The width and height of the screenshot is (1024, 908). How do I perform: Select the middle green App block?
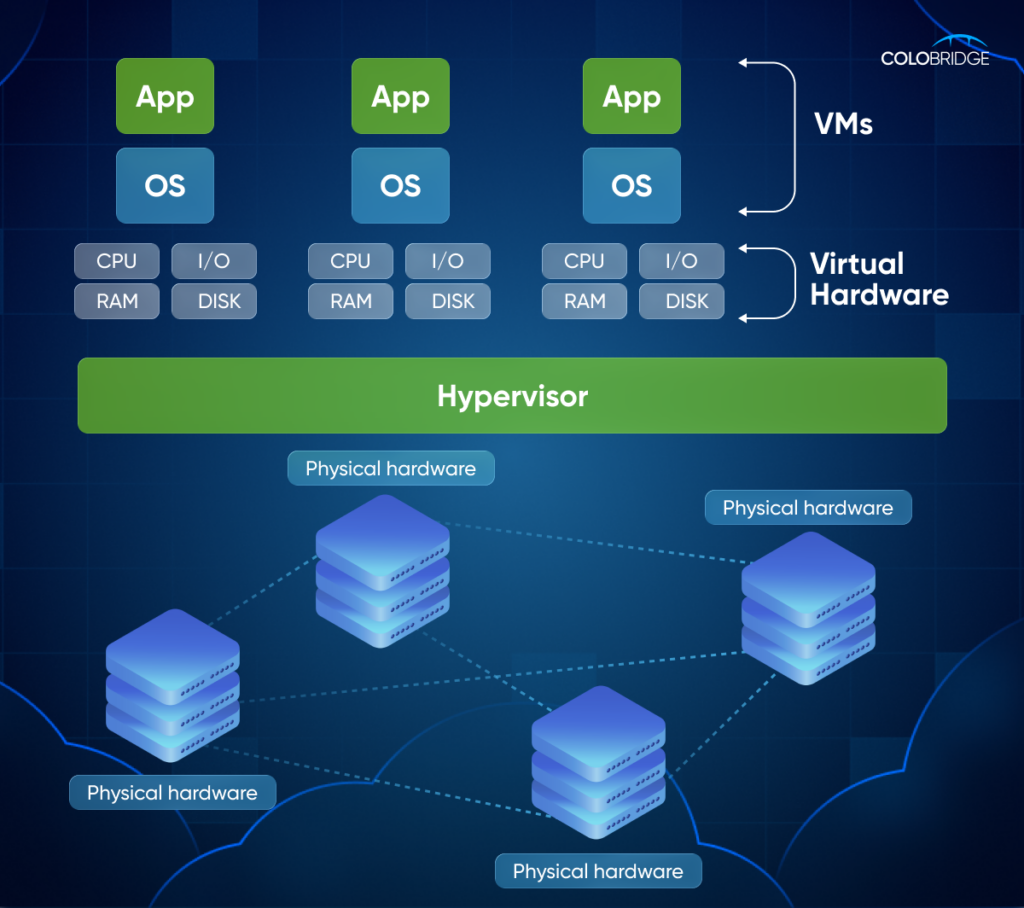(400, 96)
